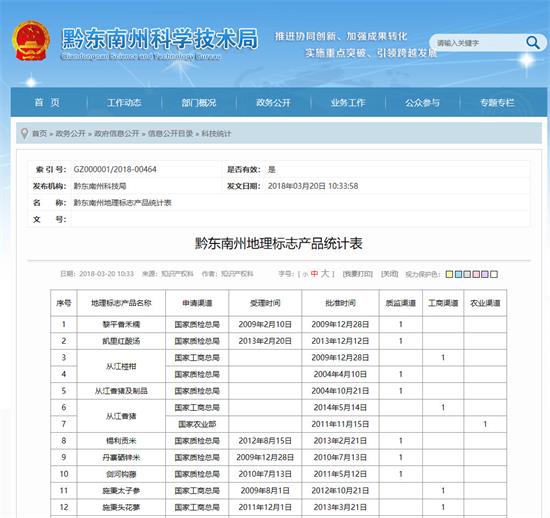Screen dimensions: 550x518
Task: Set font size to medium (中)
Action: [314, 274]
